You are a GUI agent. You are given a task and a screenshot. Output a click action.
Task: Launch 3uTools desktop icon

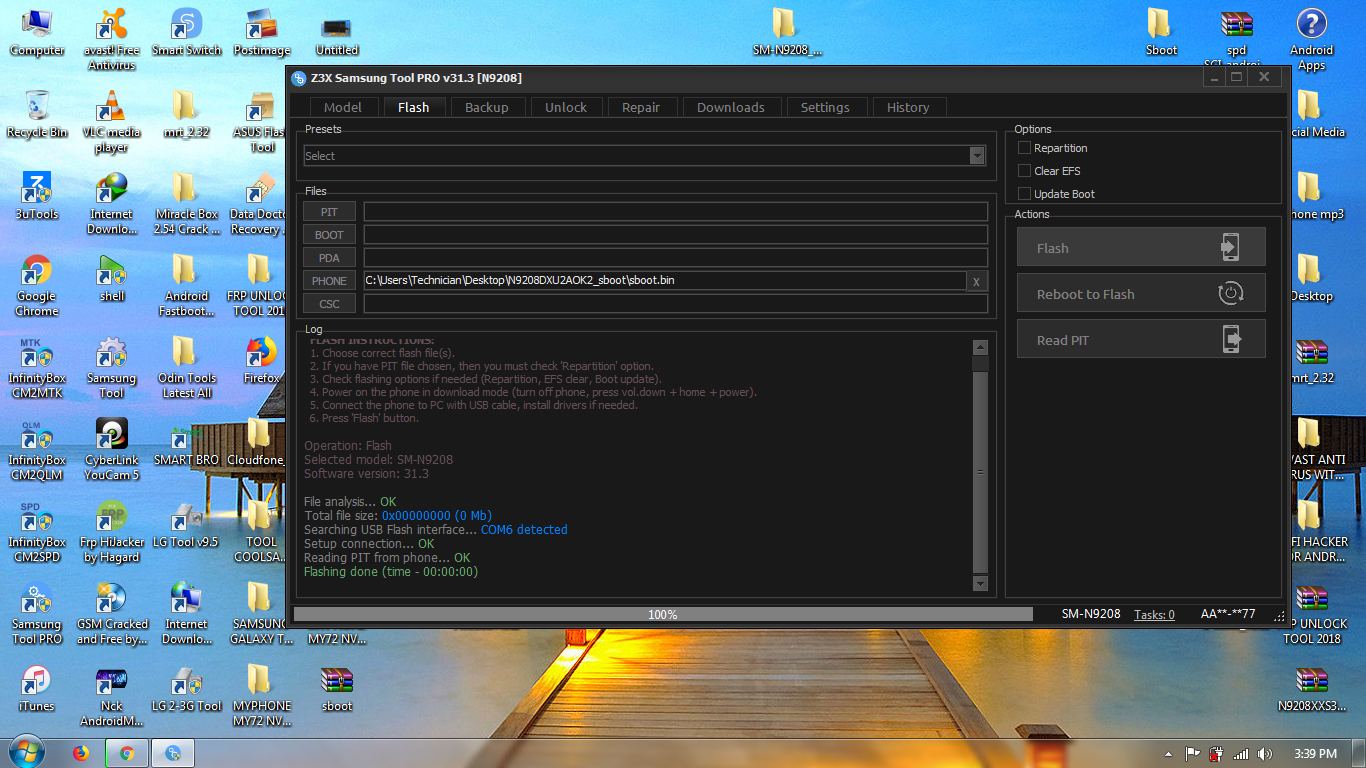pyautogui.click(x=37, y=196)
